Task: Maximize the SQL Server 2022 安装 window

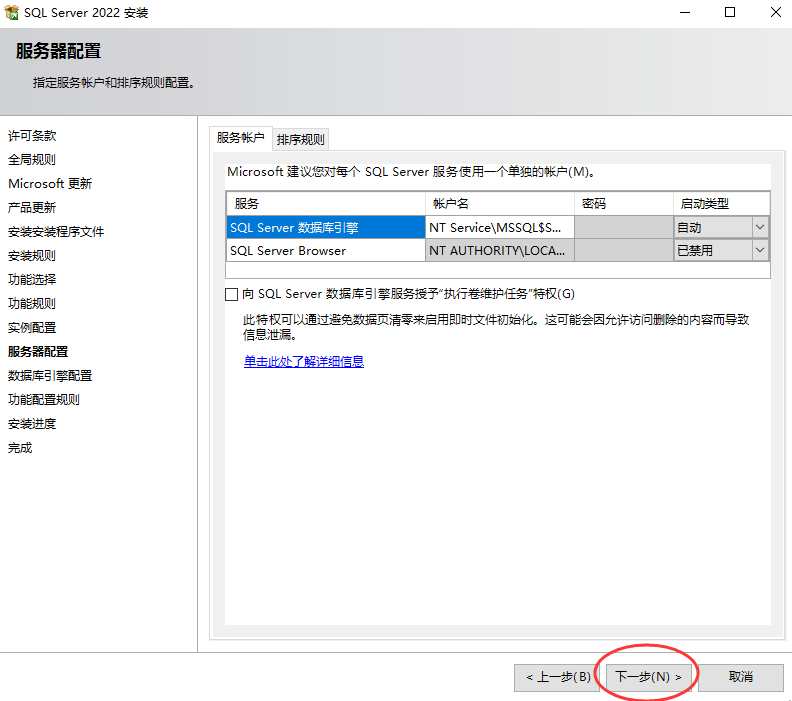Action: (x=730, y=12)
